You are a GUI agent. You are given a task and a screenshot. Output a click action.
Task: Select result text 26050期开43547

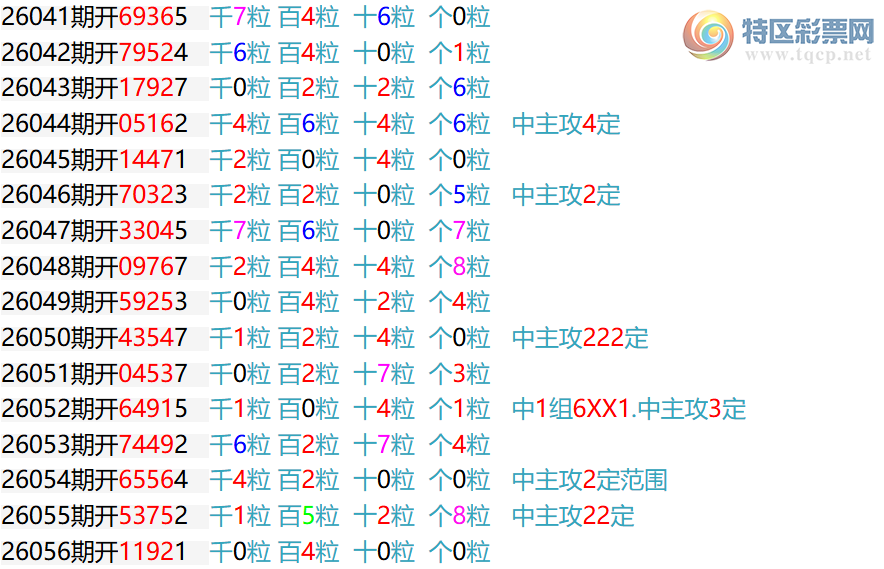[x=94, y=338]
